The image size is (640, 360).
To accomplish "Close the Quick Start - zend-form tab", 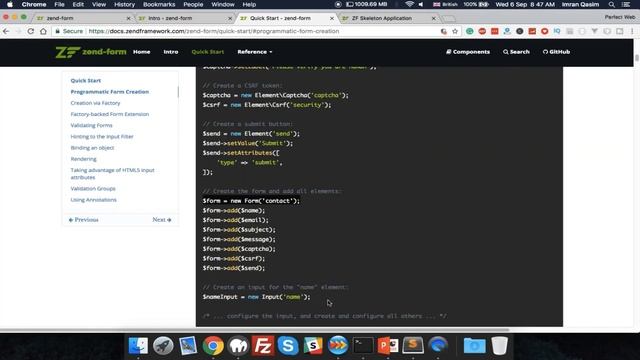I will click(x=332, y=18).
